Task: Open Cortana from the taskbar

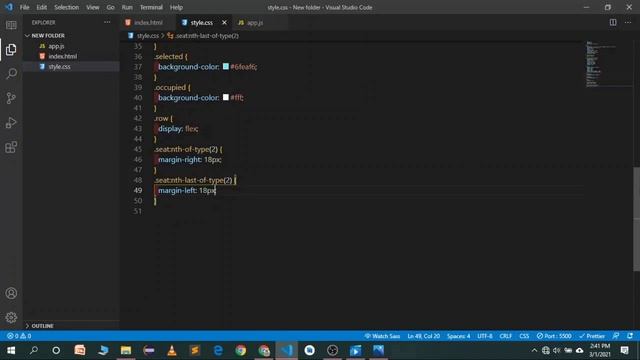Action: coord(56,350)
